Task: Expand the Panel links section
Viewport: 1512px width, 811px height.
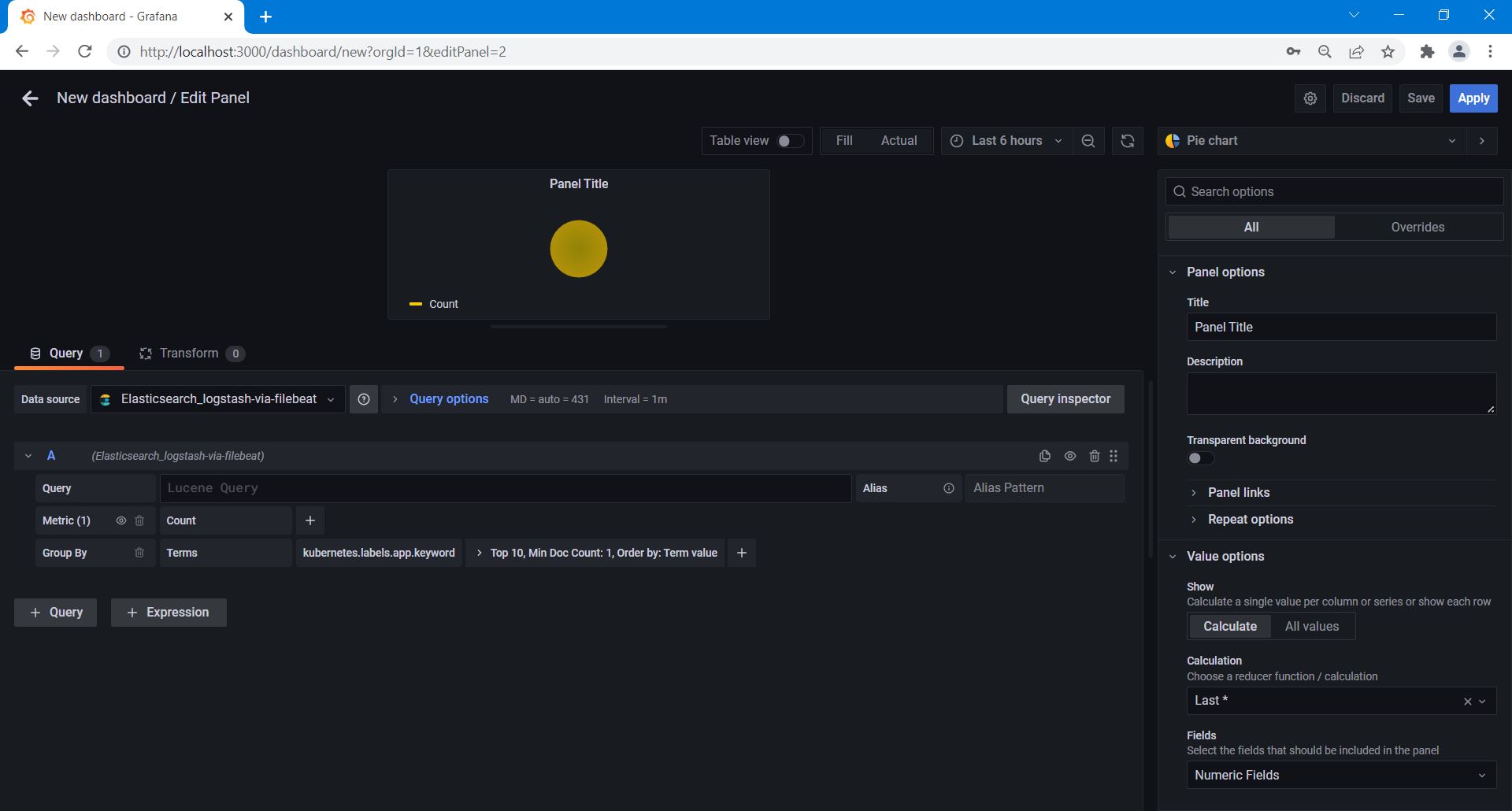Action: coord(1238,493)
